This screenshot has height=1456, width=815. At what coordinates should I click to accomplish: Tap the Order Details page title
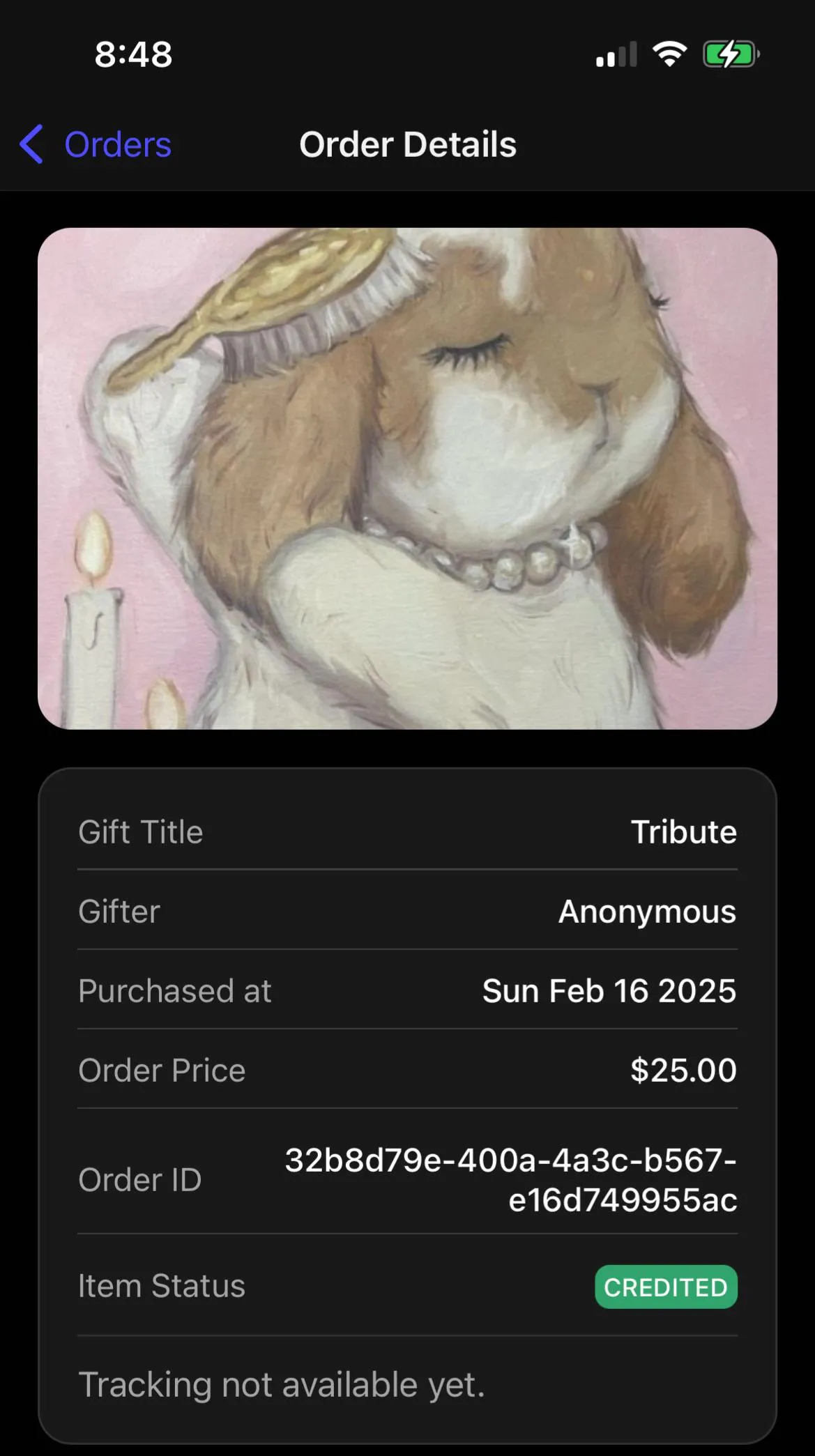(408, 145)
